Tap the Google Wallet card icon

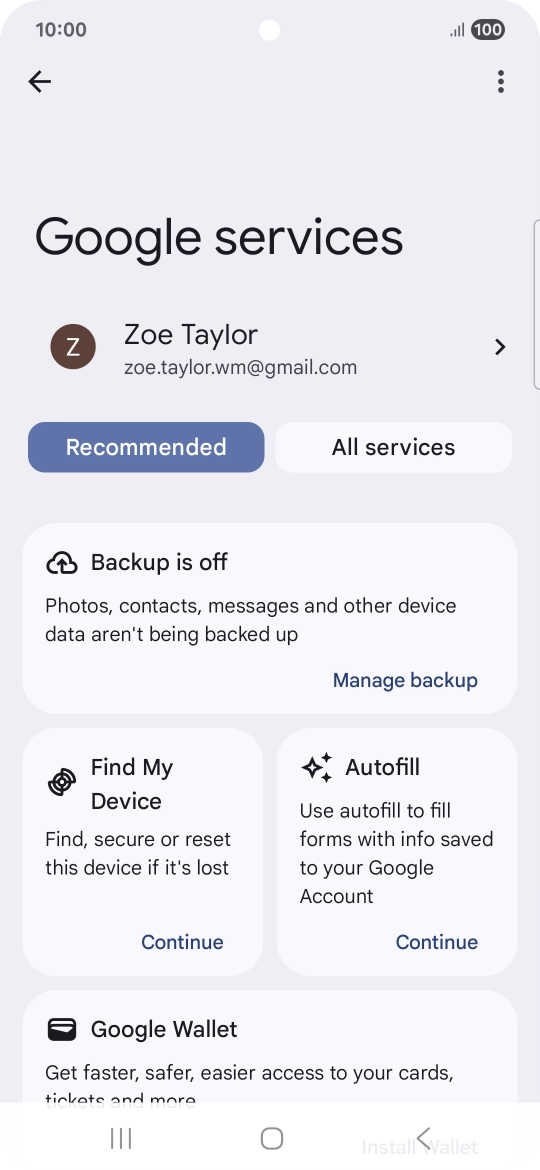pos(62,1030)
